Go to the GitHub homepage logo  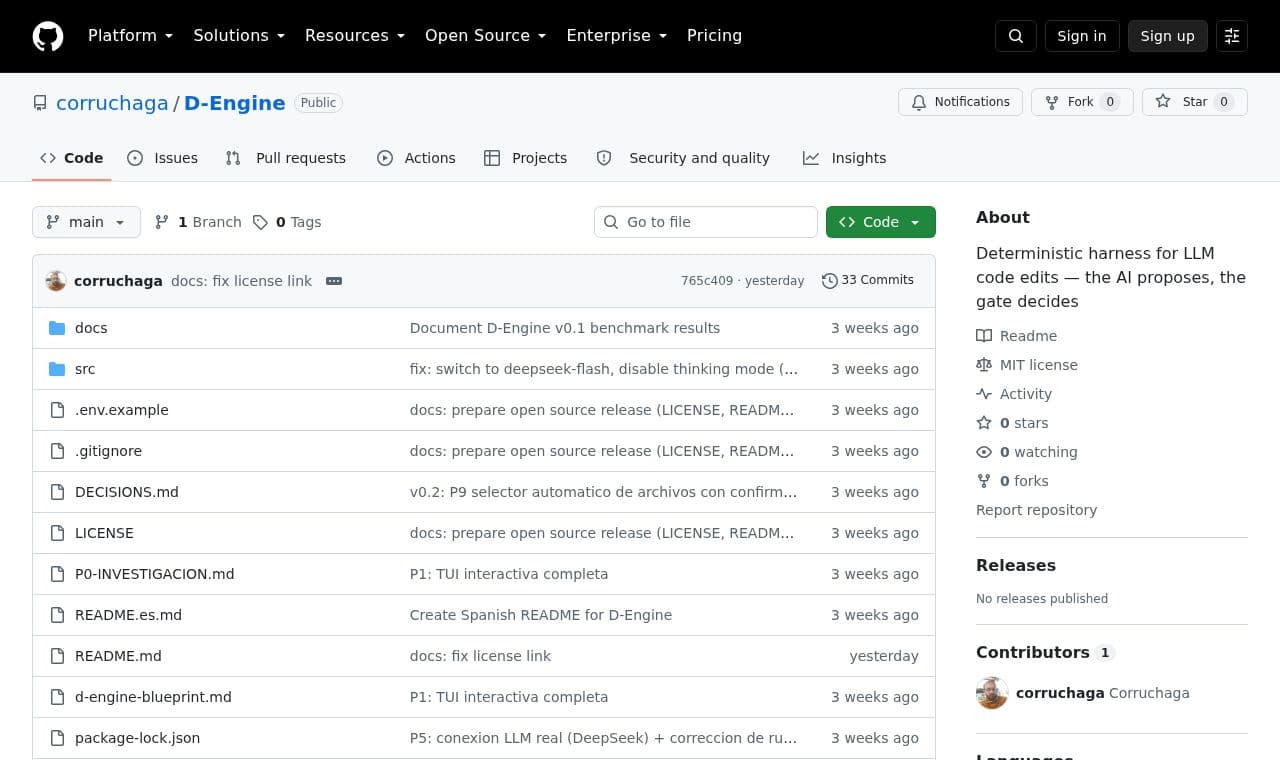tap(48, 36)
